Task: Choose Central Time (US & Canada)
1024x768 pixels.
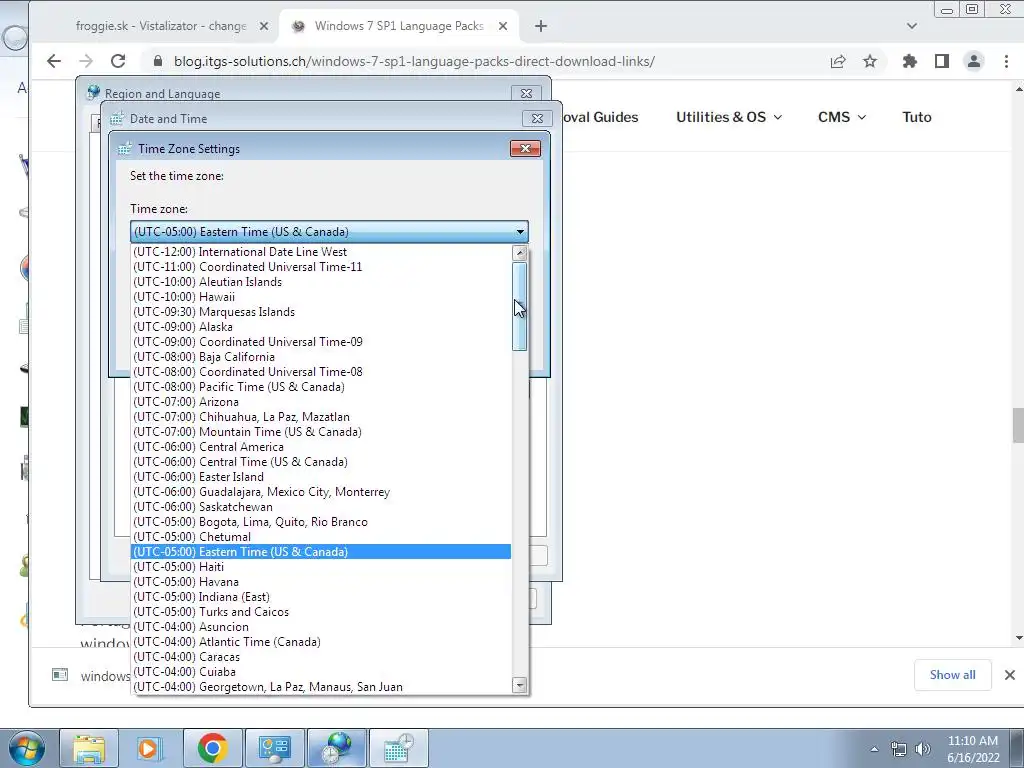Action: pyautogui.click(x=321, y=462)
